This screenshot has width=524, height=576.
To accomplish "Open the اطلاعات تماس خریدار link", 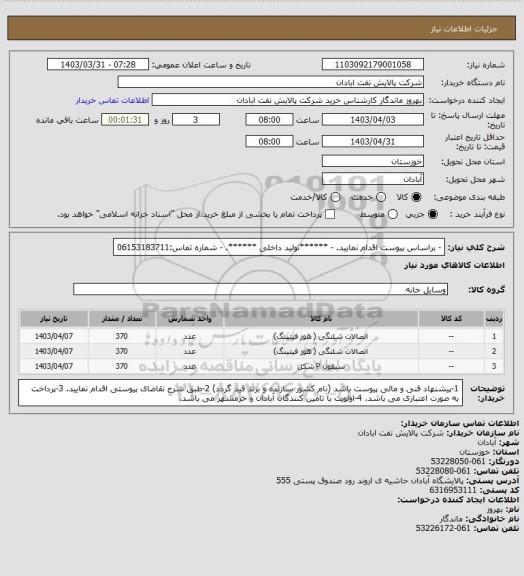I will [112, 100].
